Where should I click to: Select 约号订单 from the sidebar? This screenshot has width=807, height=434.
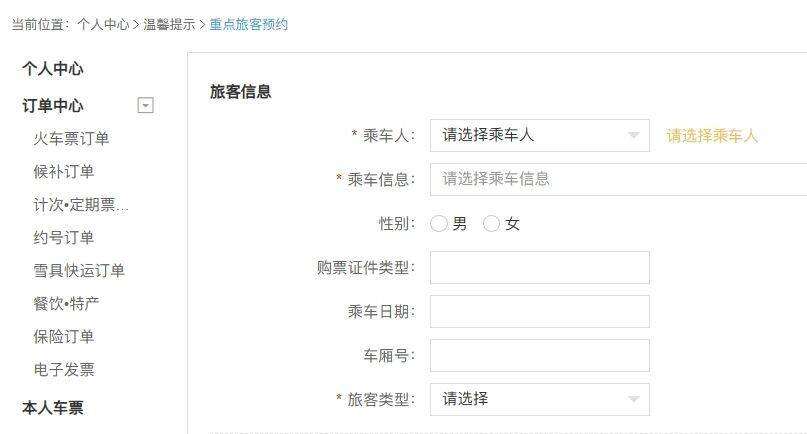[x=64, y=238]
